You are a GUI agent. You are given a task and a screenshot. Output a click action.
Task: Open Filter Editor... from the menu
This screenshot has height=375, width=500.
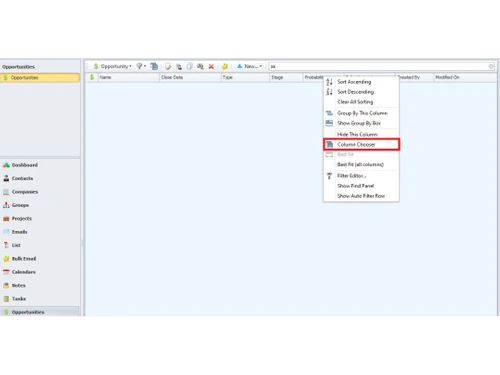coord(361,176)
